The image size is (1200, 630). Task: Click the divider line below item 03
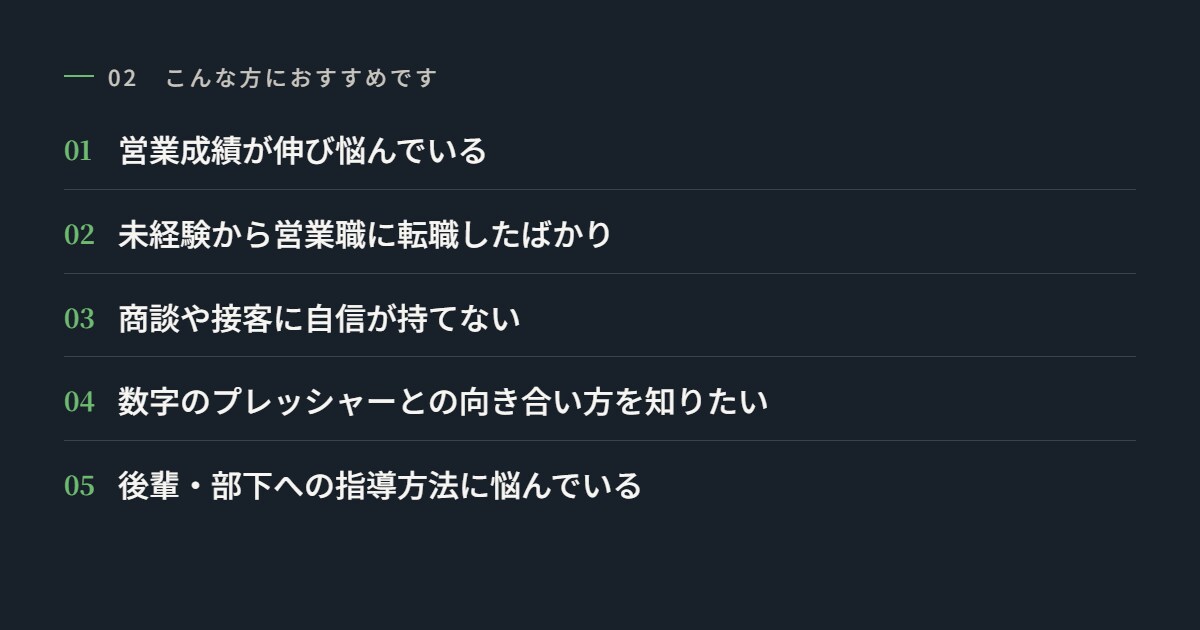click(600, 356)
